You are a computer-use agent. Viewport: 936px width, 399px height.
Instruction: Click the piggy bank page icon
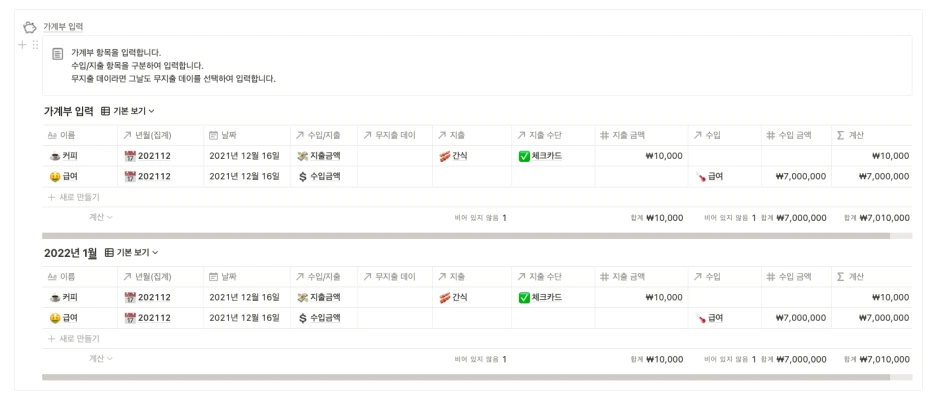(x=29, y=27)
